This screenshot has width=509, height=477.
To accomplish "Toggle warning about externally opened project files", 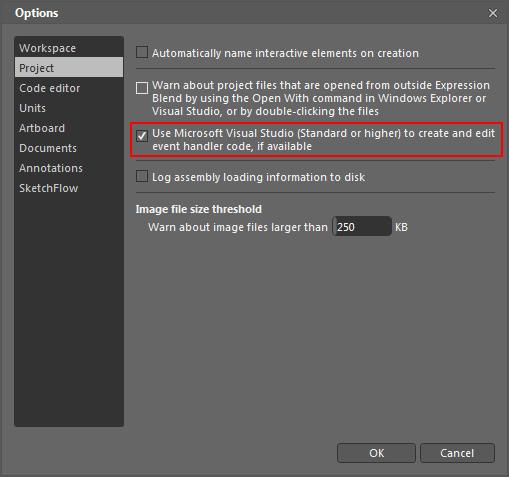I will 142,88.
